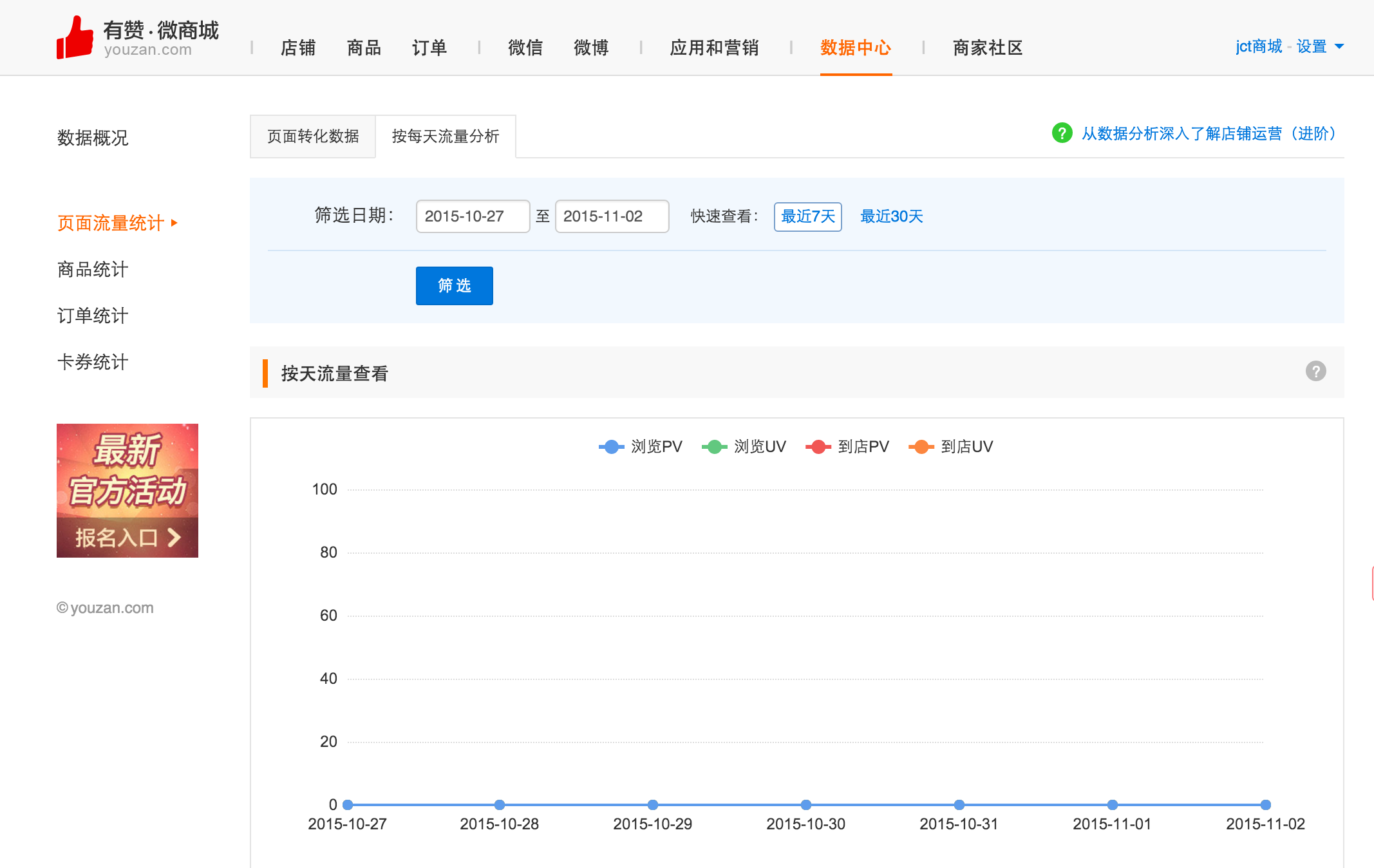The width and height of the screenshot is (1374, 868).
Task: Click the chart data point for 2015-10-27
Action: pos(348,805)
